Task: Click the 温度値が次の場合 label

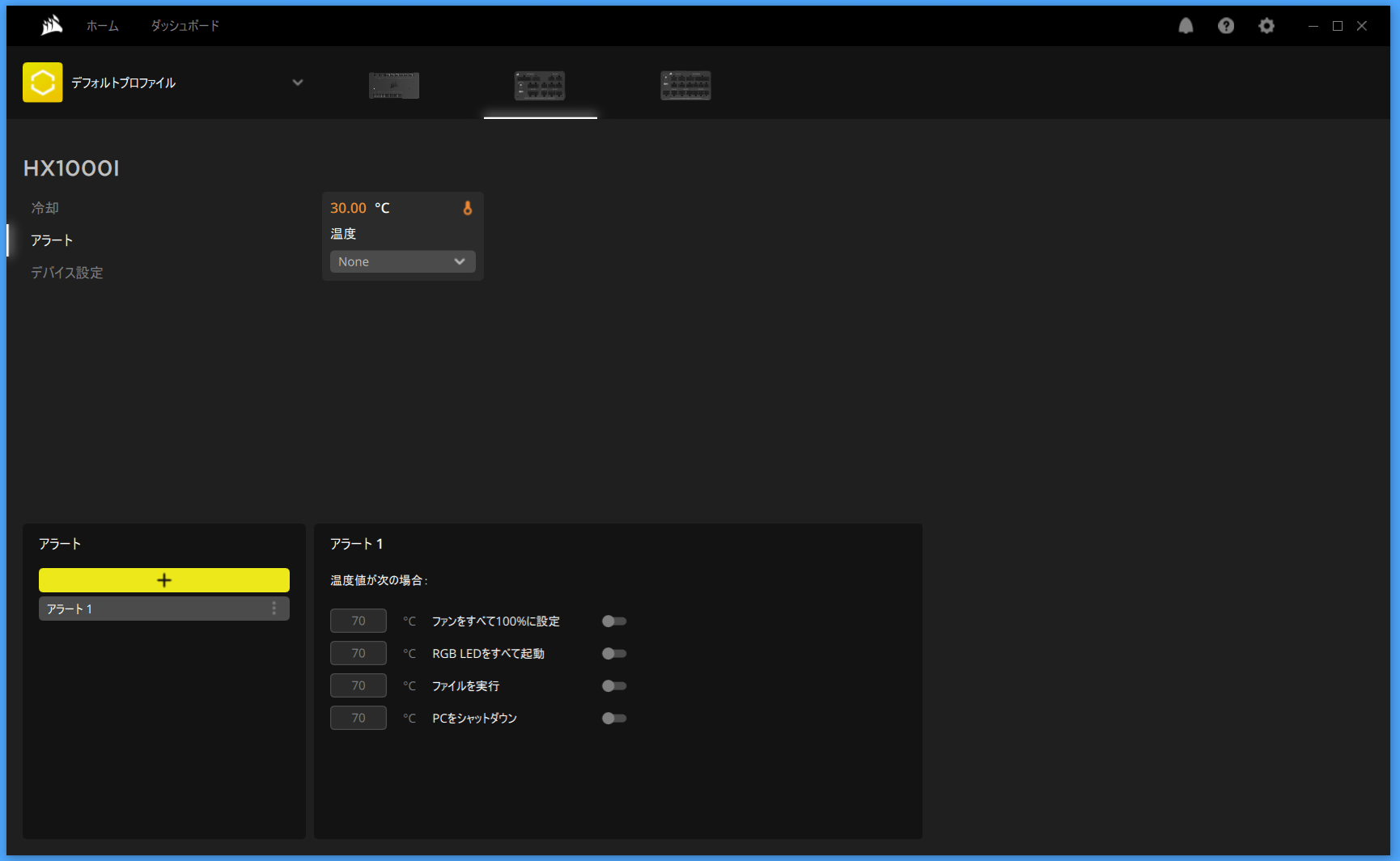Action: (x=379, y=580)
